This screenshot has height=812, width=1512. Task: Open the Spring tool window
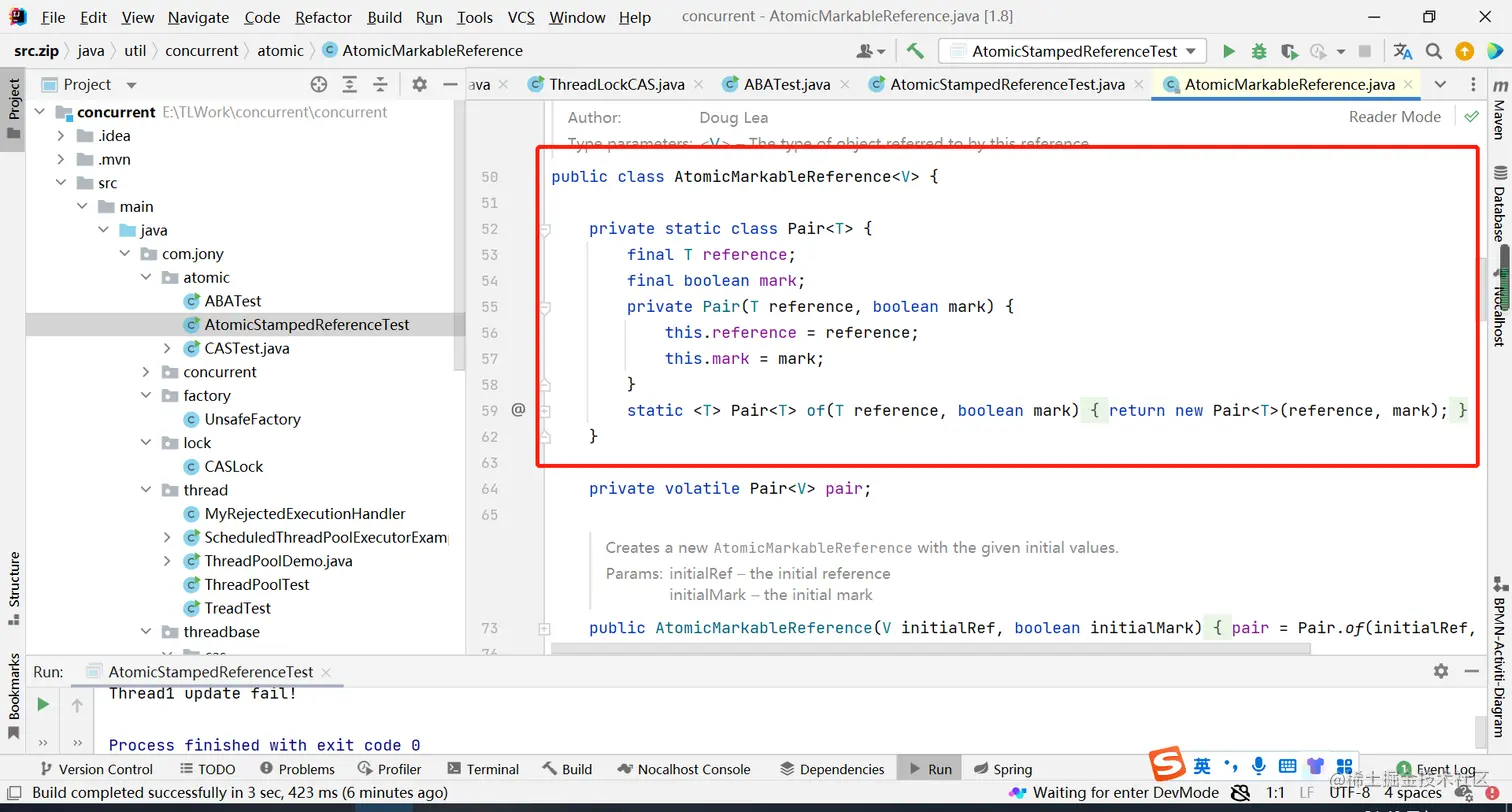tap(1001, 769)
